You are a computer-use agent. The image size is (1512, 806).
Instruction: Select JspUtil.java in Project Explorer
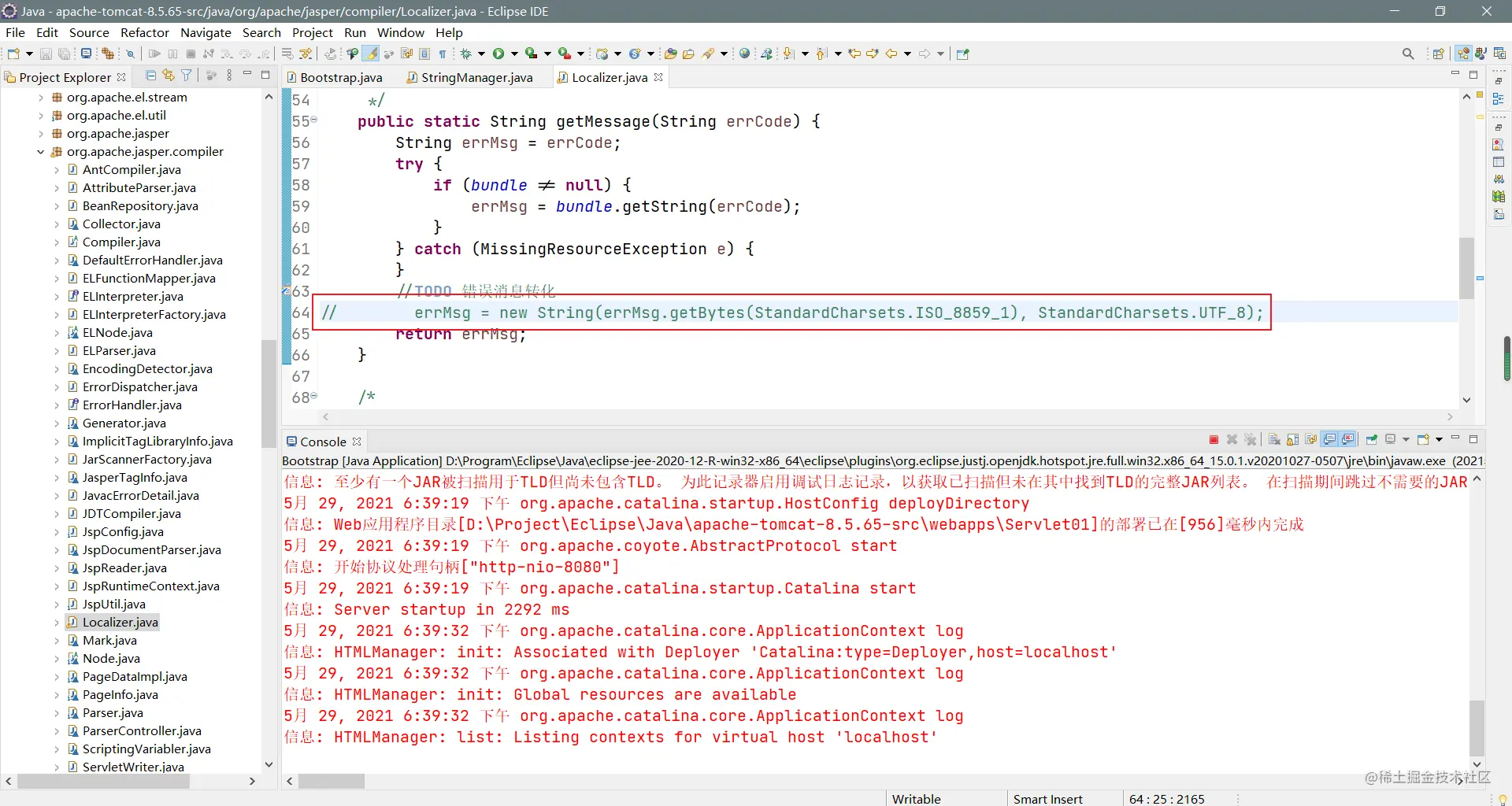(x=114, y=604)
